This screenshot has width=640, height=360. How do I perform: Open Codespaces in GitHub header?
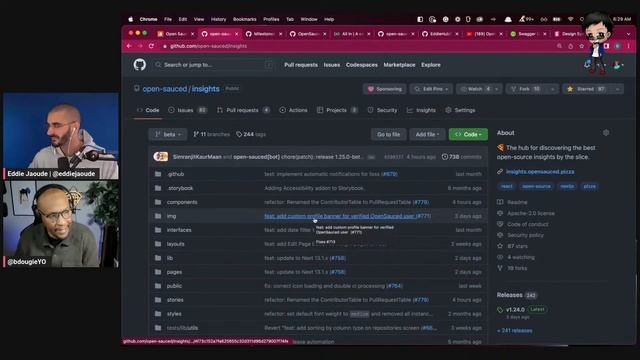click(x=362, y=65)
